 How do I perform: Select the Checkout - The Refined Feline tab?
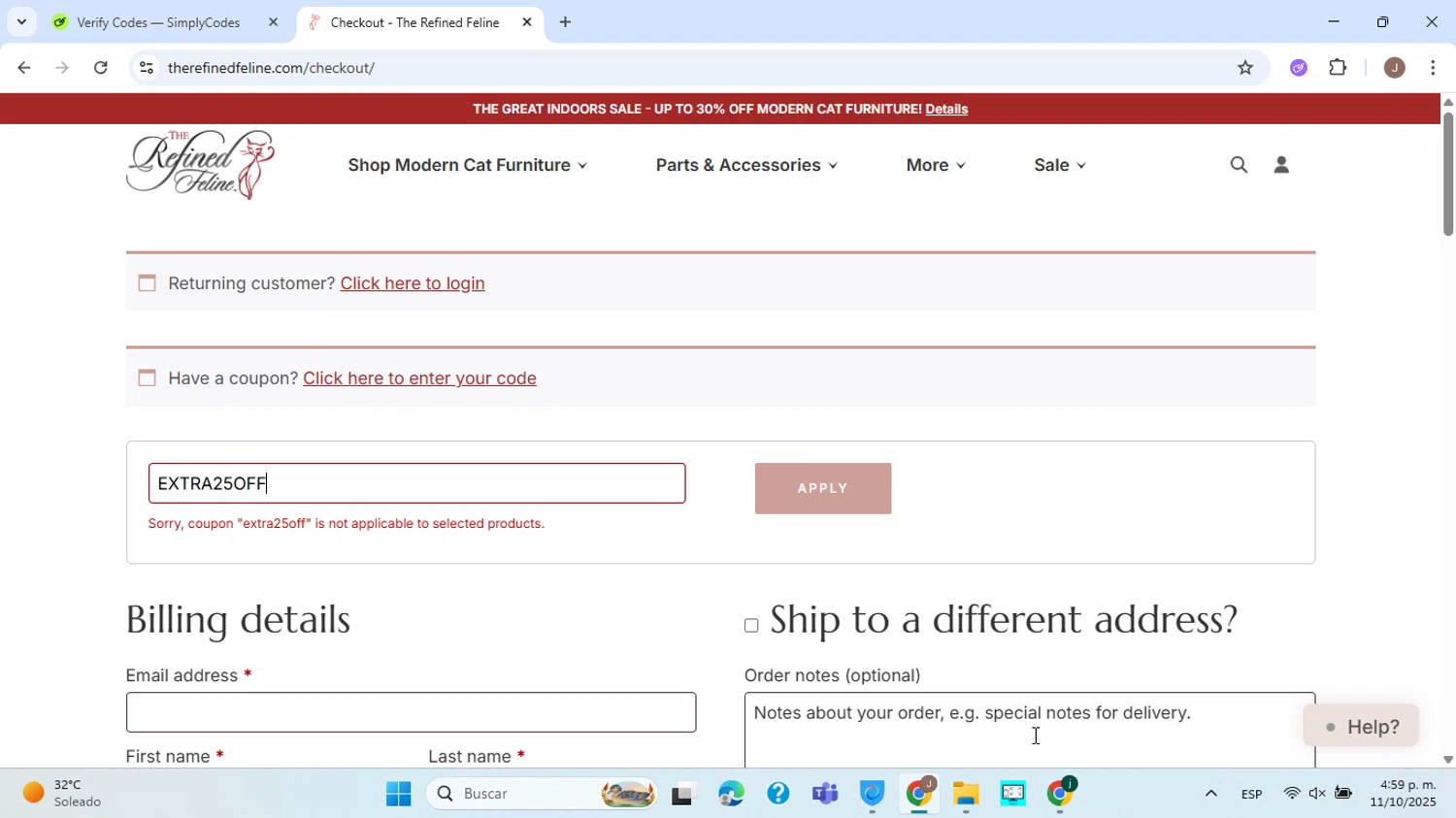pyautogui.click(x=419, y=22)
